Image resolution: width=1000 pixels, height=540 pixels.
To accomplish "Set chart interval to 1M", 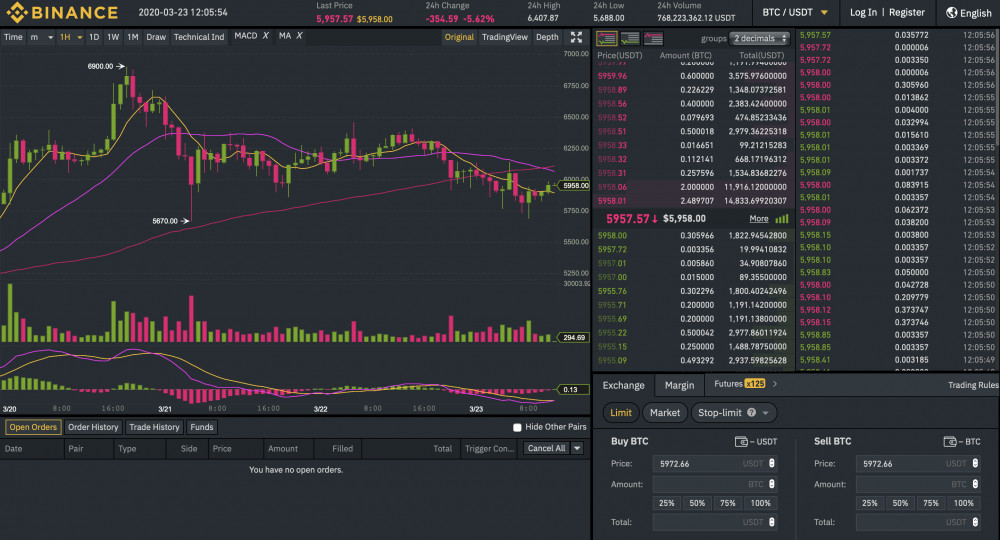I will 133,37.
